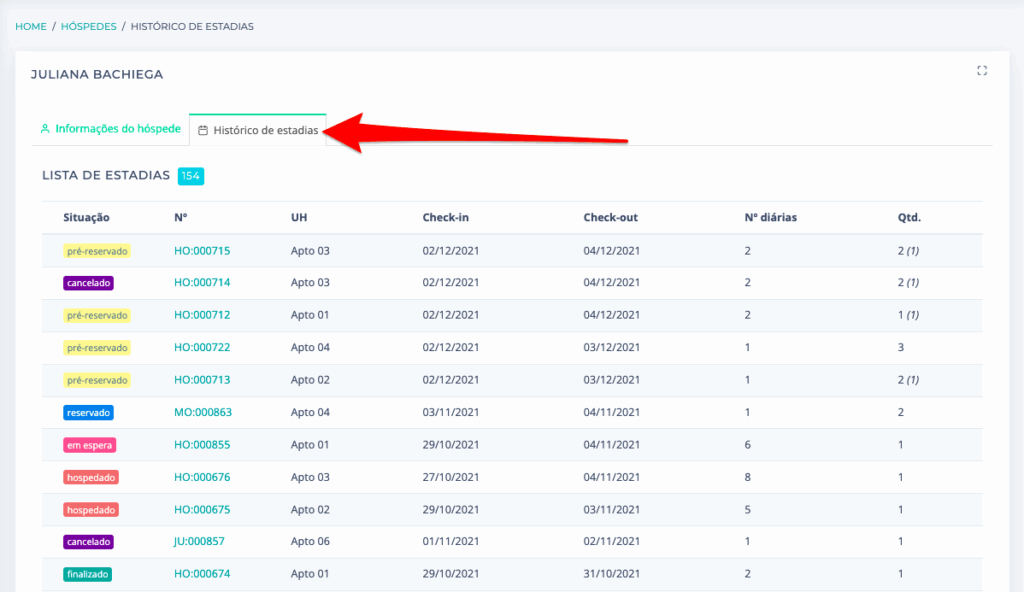
Task: Click the 6 diárias value for HO:000855
Action: 748,445
